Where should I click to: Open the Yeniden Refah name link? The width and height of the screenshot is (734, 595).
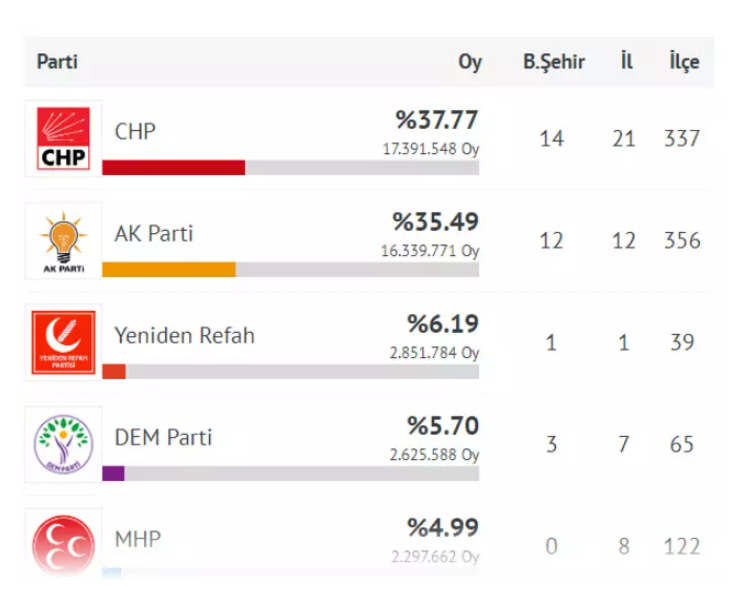pos(184,335)
